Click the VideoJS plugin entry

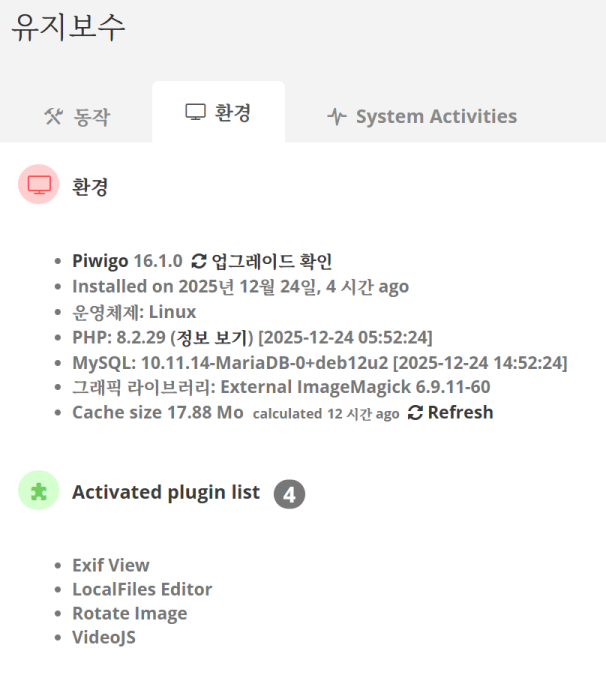pyautogui.click(x=103, y=637)
